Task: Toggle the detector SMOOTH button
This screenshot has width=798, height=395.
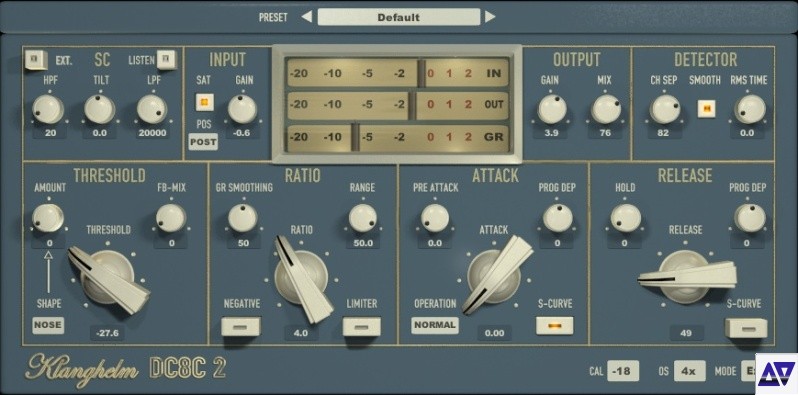Action: click(706, 108)
